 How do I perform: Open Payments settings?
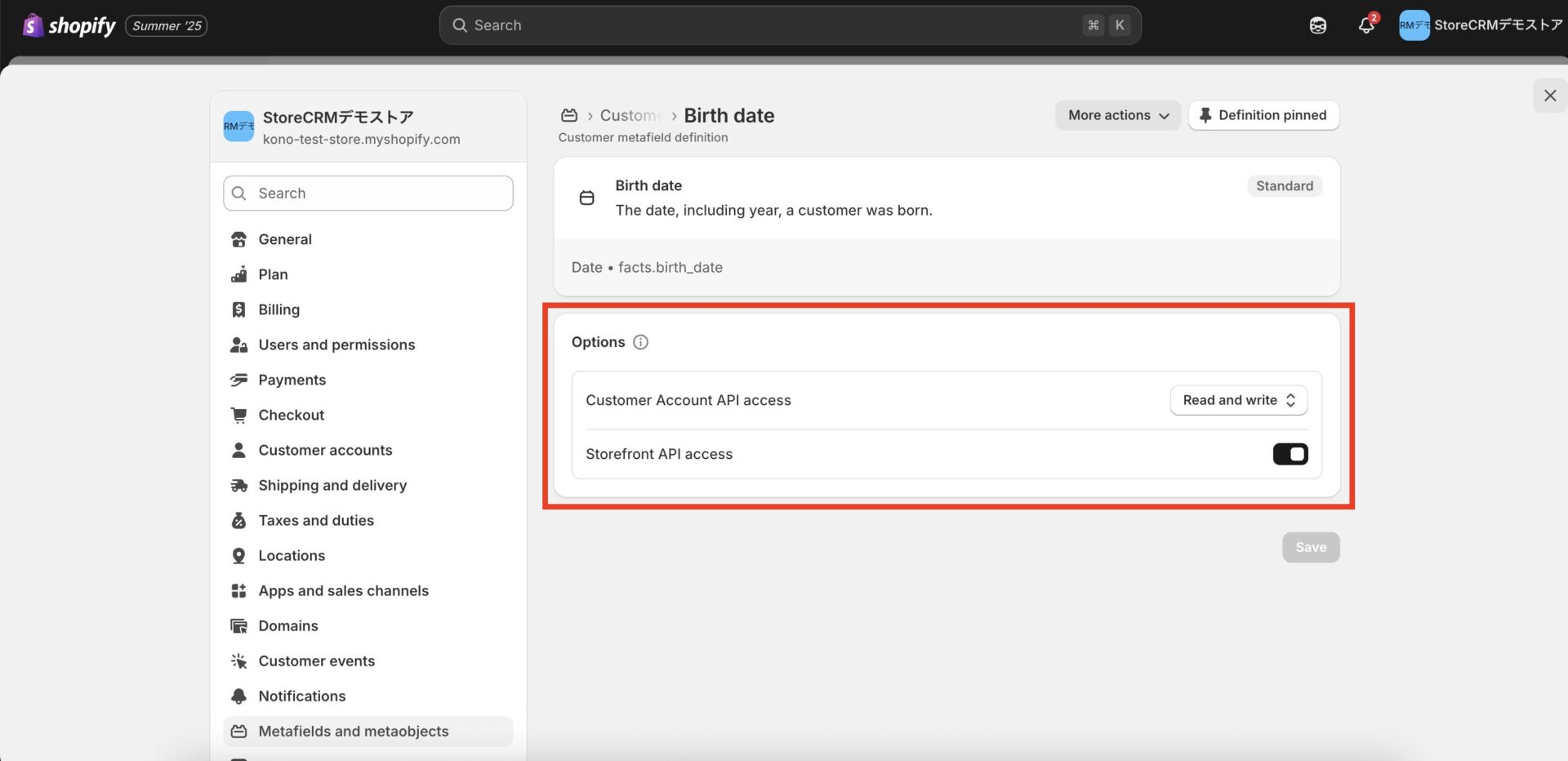(367, 380)
